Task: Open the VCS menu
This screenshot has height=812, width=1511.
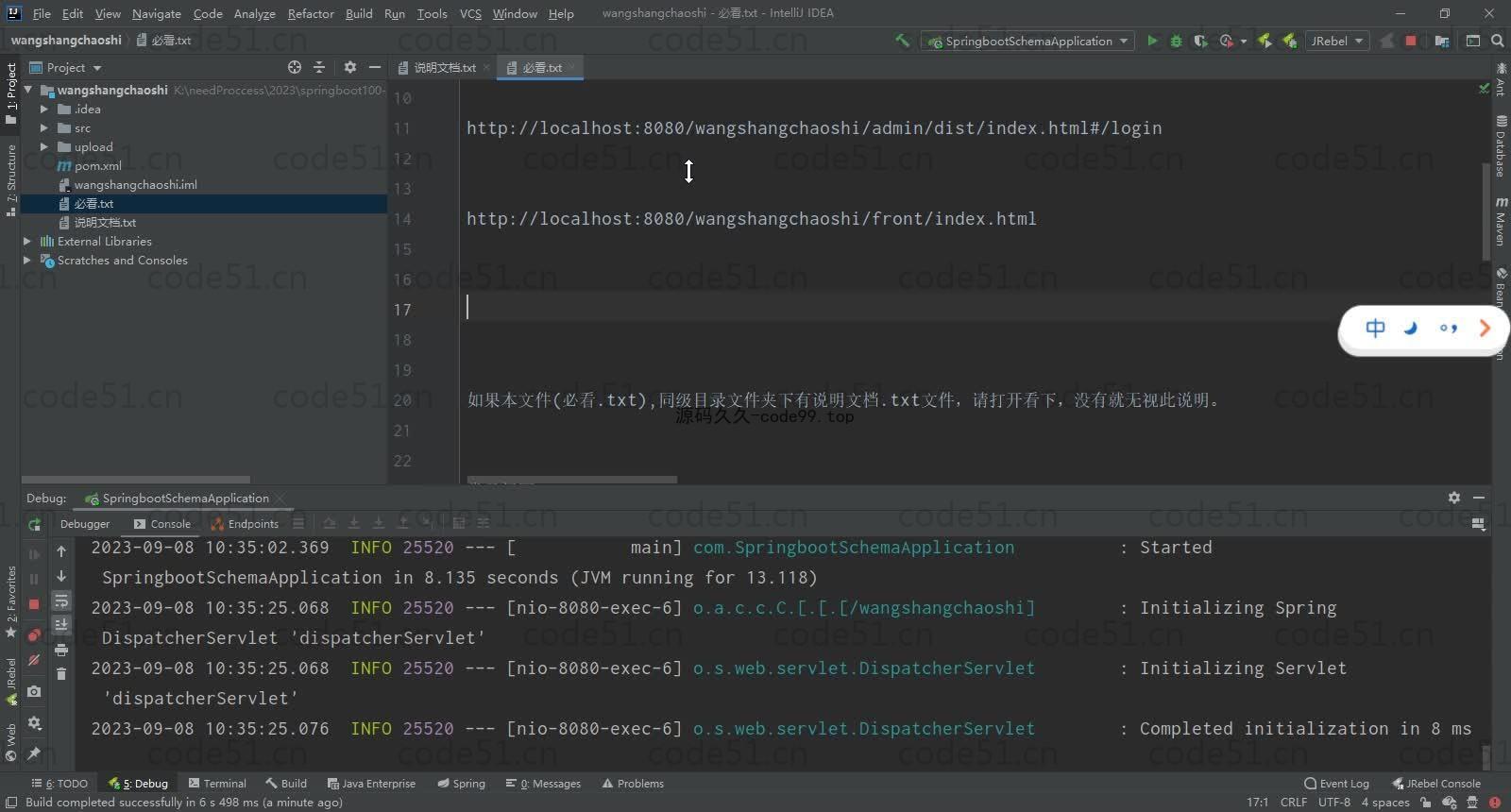Action: 470,13
